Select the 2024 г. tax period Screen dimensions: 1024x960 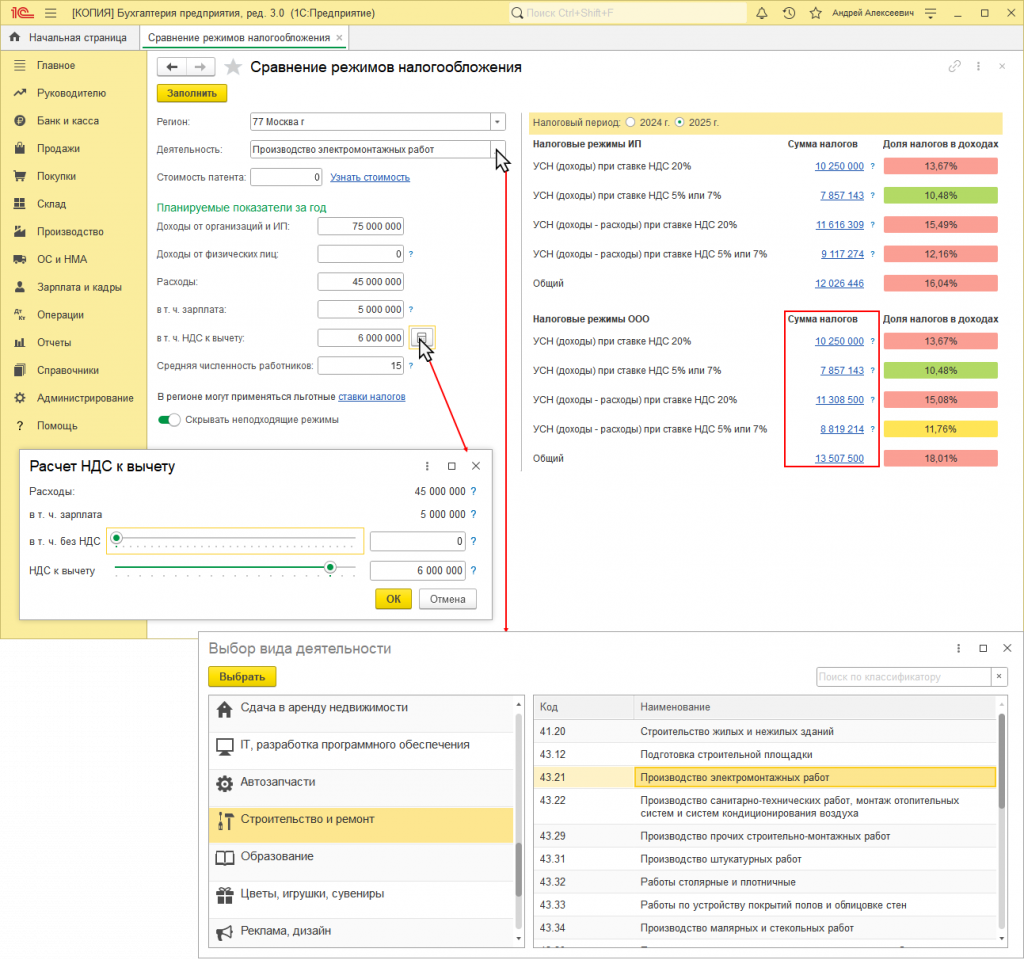[630, 122]
